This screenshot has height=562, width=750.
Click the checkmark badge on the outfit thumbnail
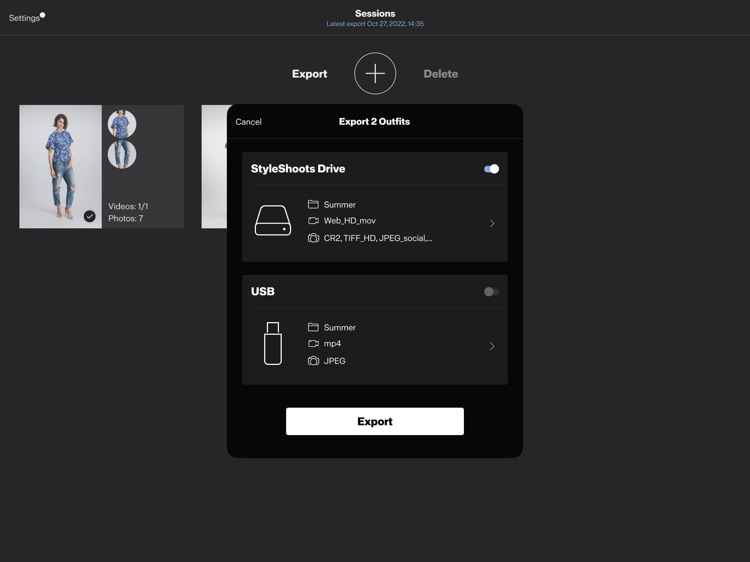89,216
